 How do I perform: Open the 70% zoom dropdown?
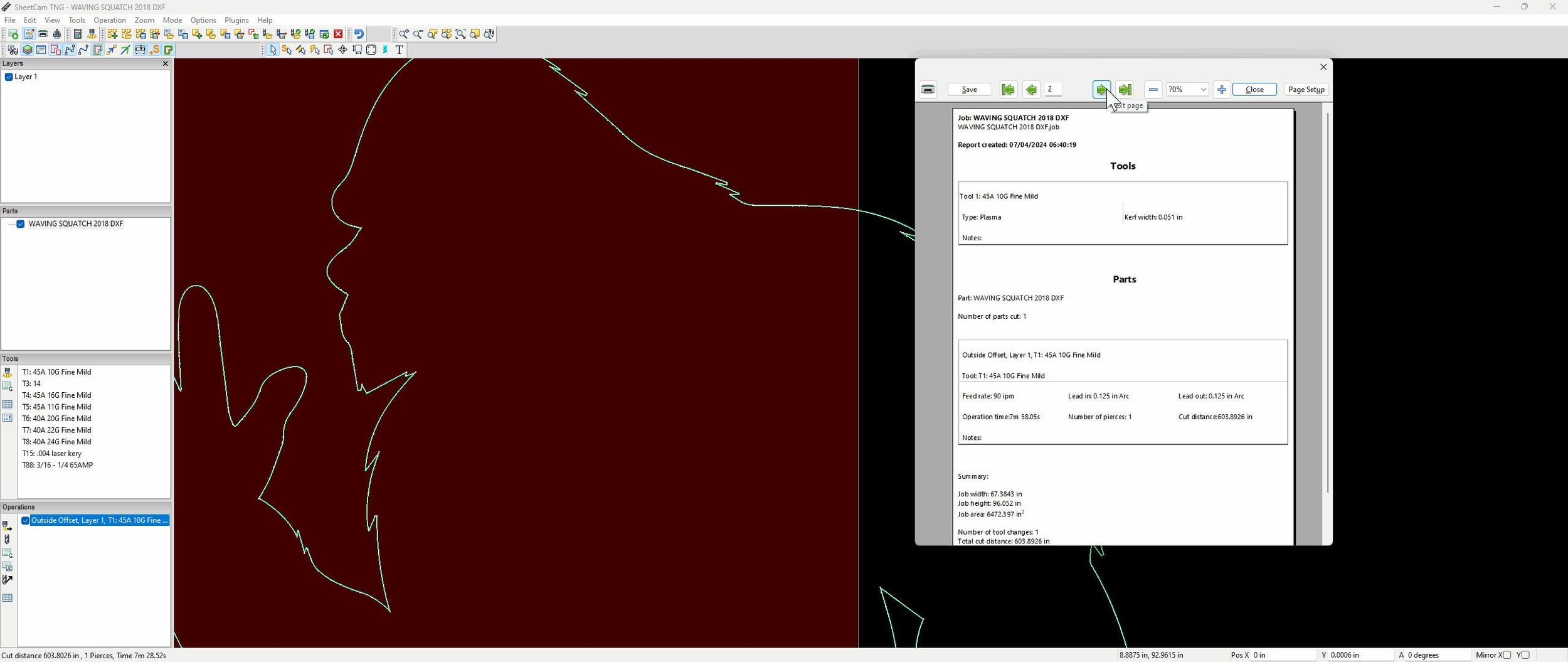click(1187, 90)
